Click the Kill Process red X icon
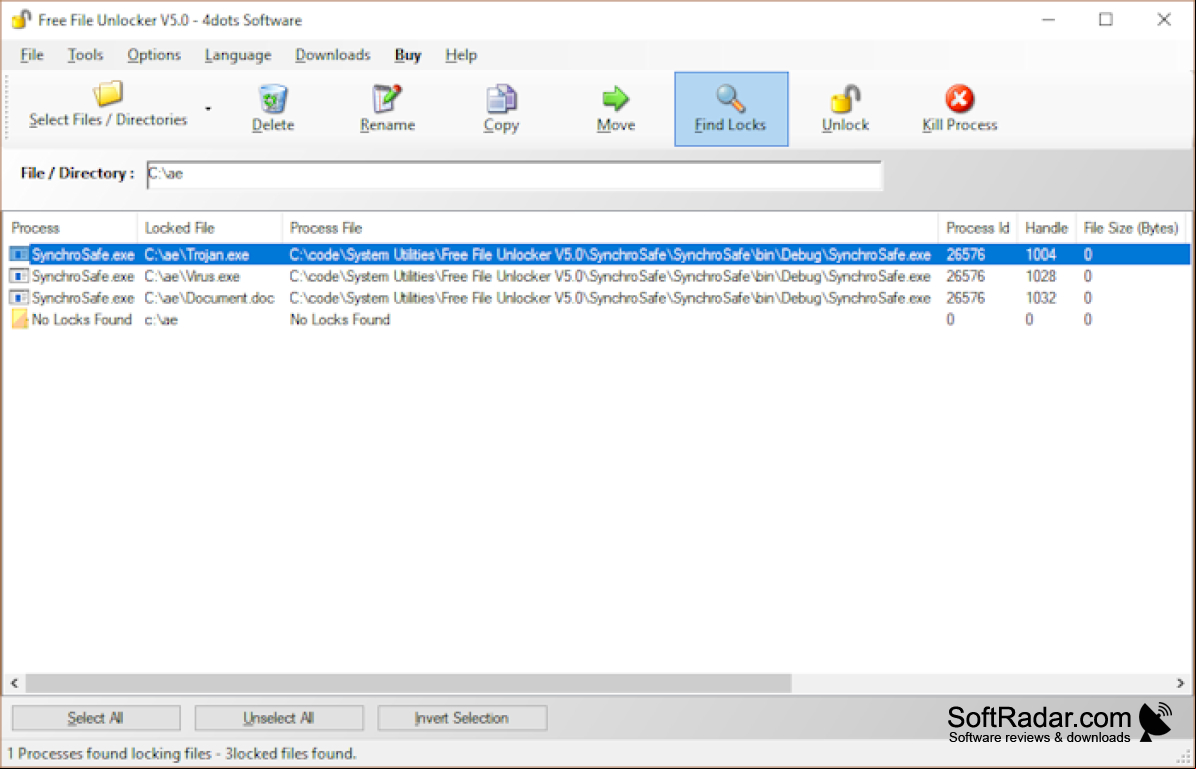 pyautogui.click(x=960, y=98)
